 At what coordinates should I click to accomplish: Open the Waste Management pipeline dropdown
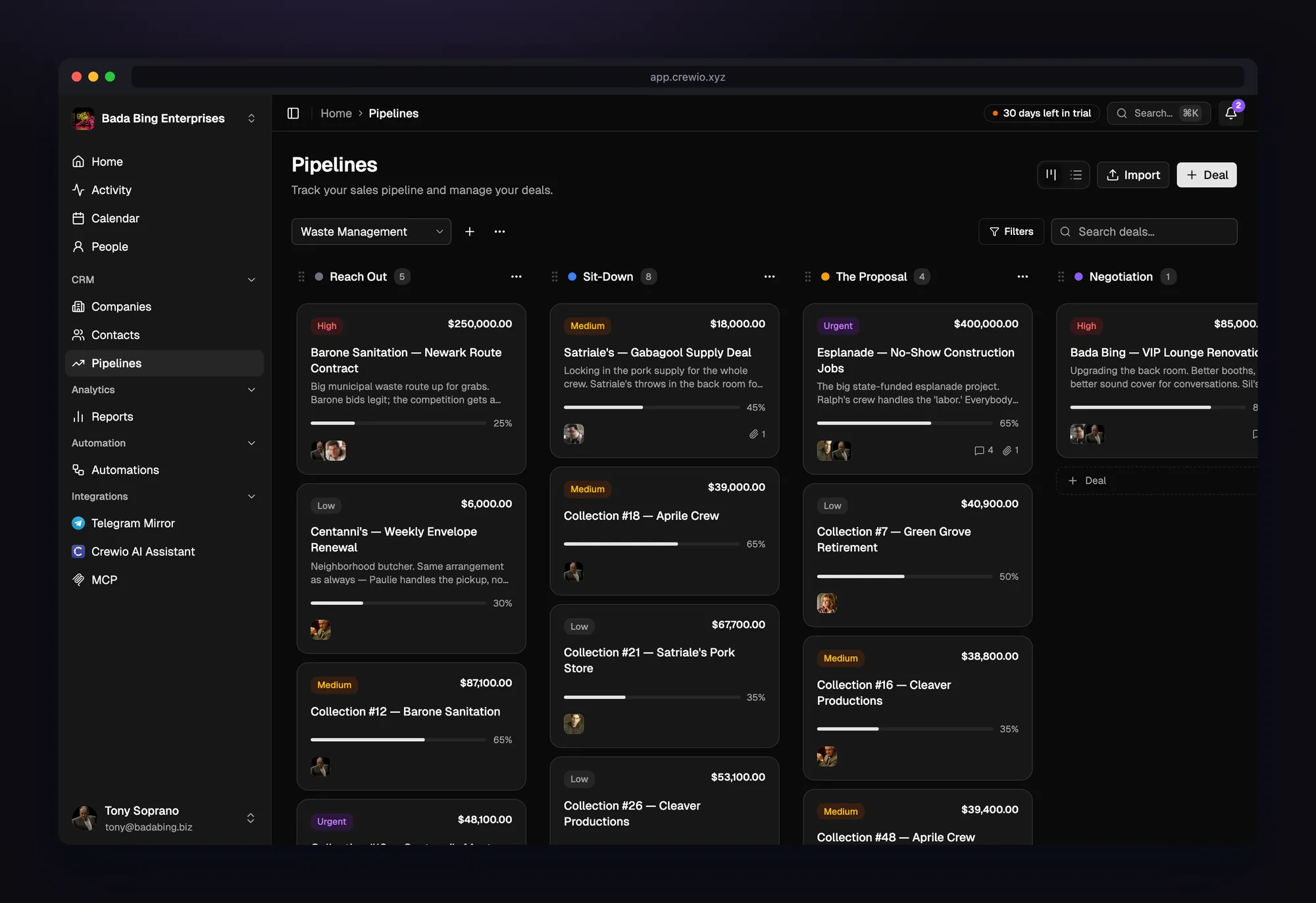tap(371, 232)
